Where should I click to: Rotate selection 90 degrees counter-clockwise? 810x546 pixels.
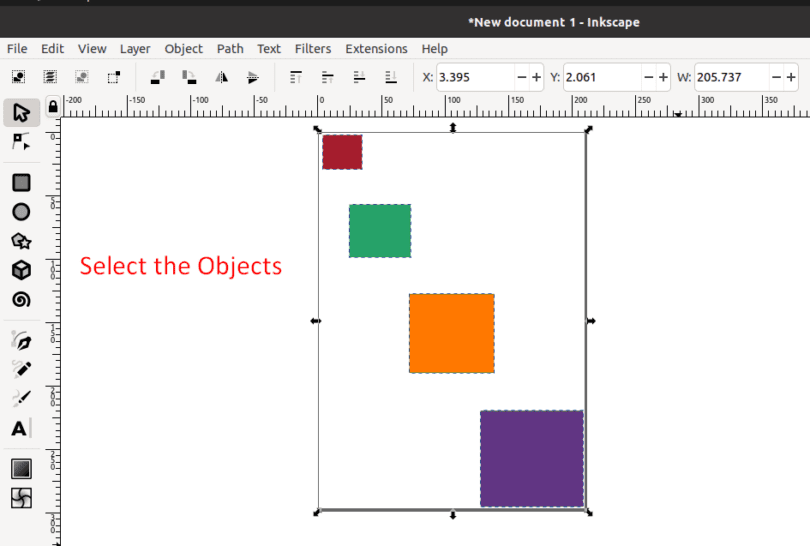click(x=158, y=77)
